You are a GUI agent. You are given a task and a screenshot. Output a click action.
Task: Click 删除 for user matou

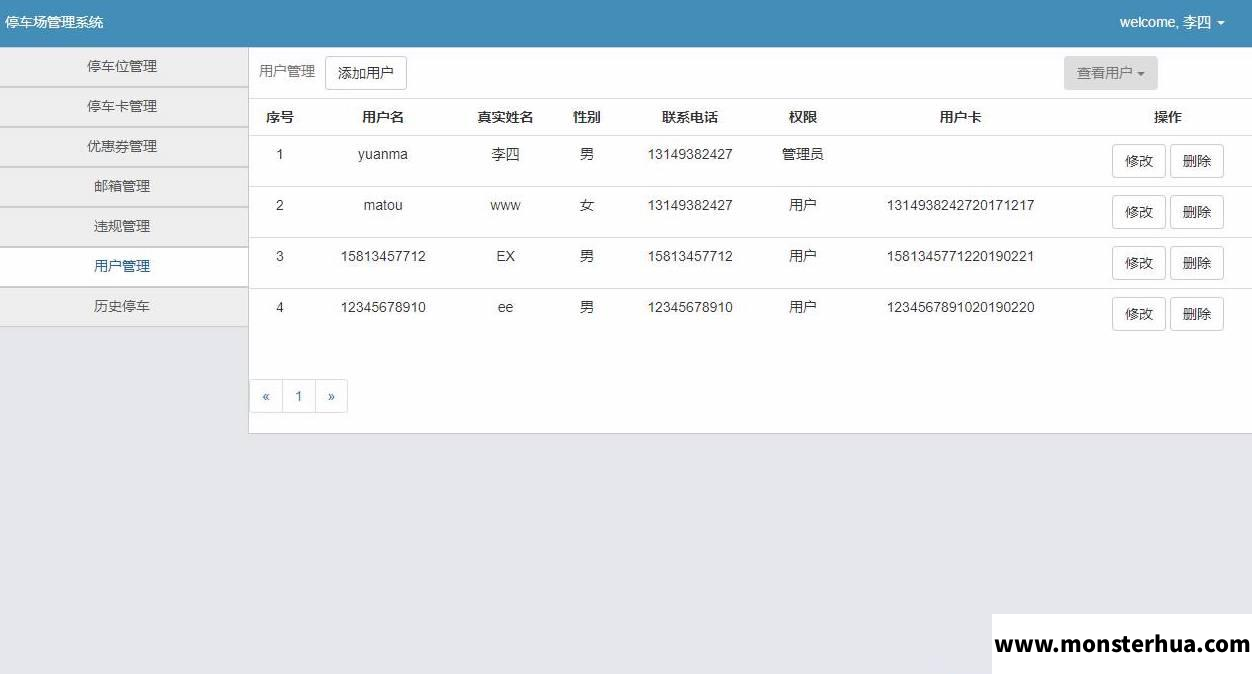pyautogui.click(x=1197, y=212)
